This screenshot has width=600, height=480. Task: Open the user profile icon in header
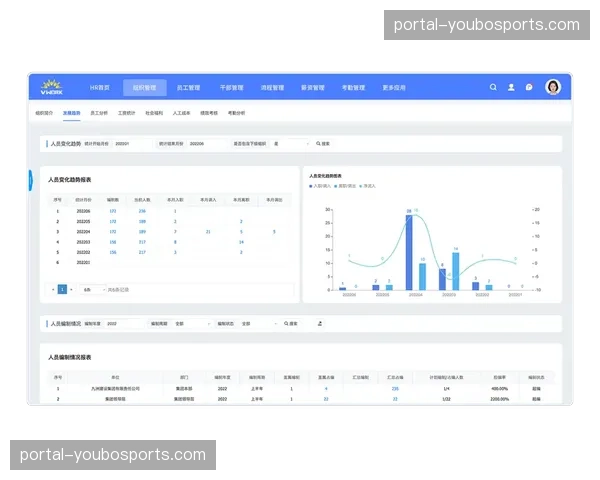click(511, 87)
